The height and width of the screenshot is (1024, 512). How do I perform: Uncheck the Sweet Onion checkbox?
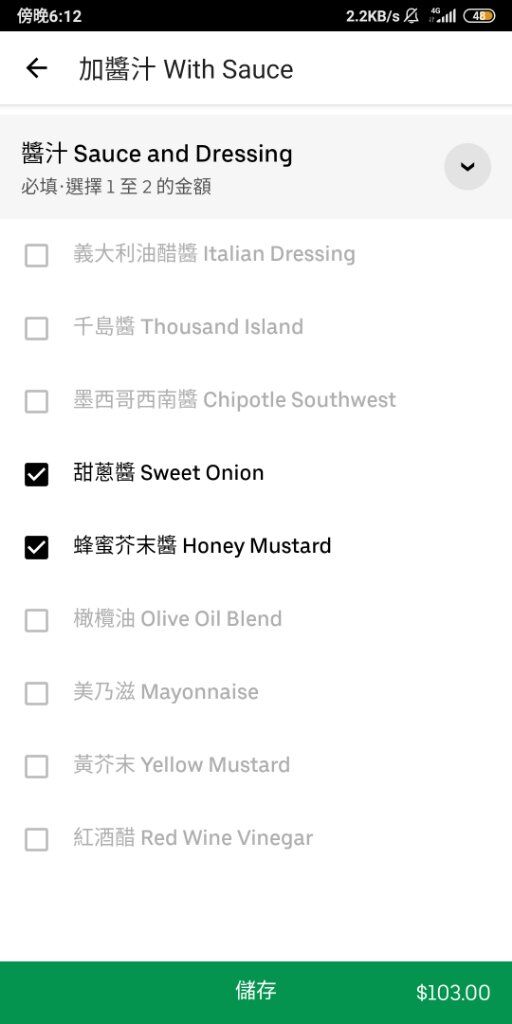tap(37, 474)
